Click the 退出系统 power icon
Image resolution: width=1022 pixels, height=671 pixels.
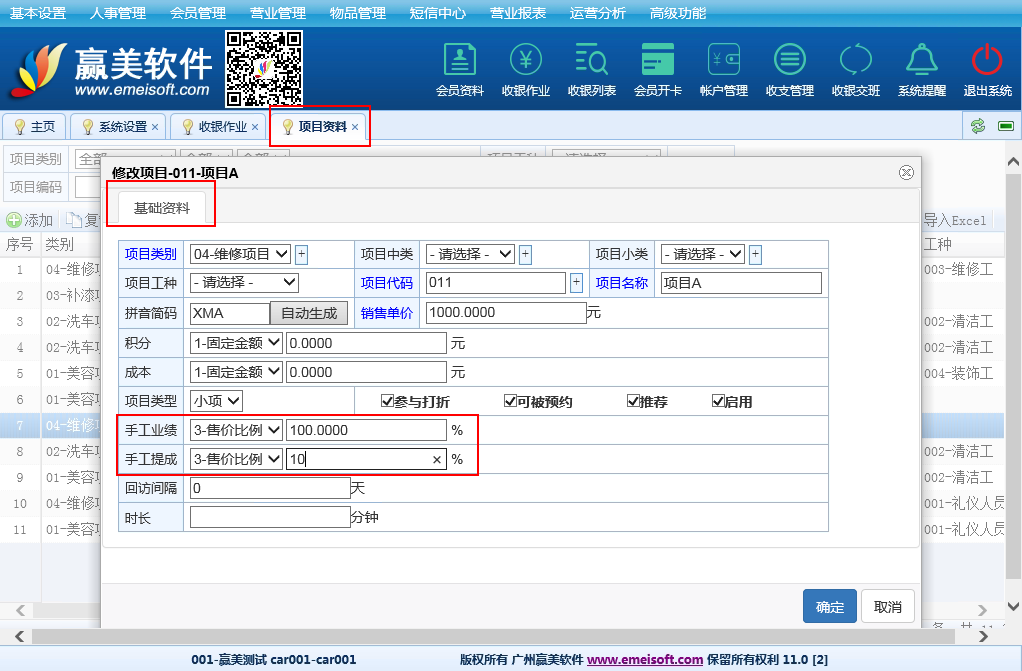[988, 61]
